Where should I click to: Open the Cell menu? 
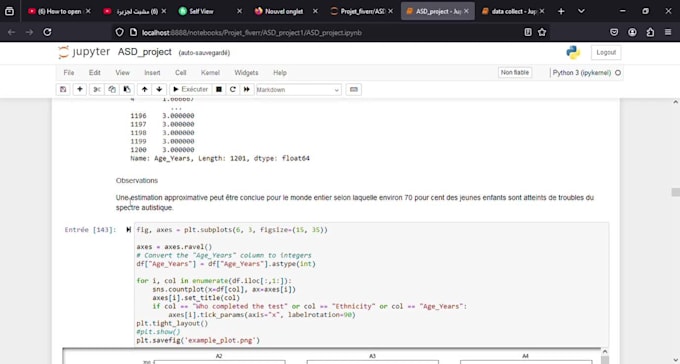click(180, 73)
